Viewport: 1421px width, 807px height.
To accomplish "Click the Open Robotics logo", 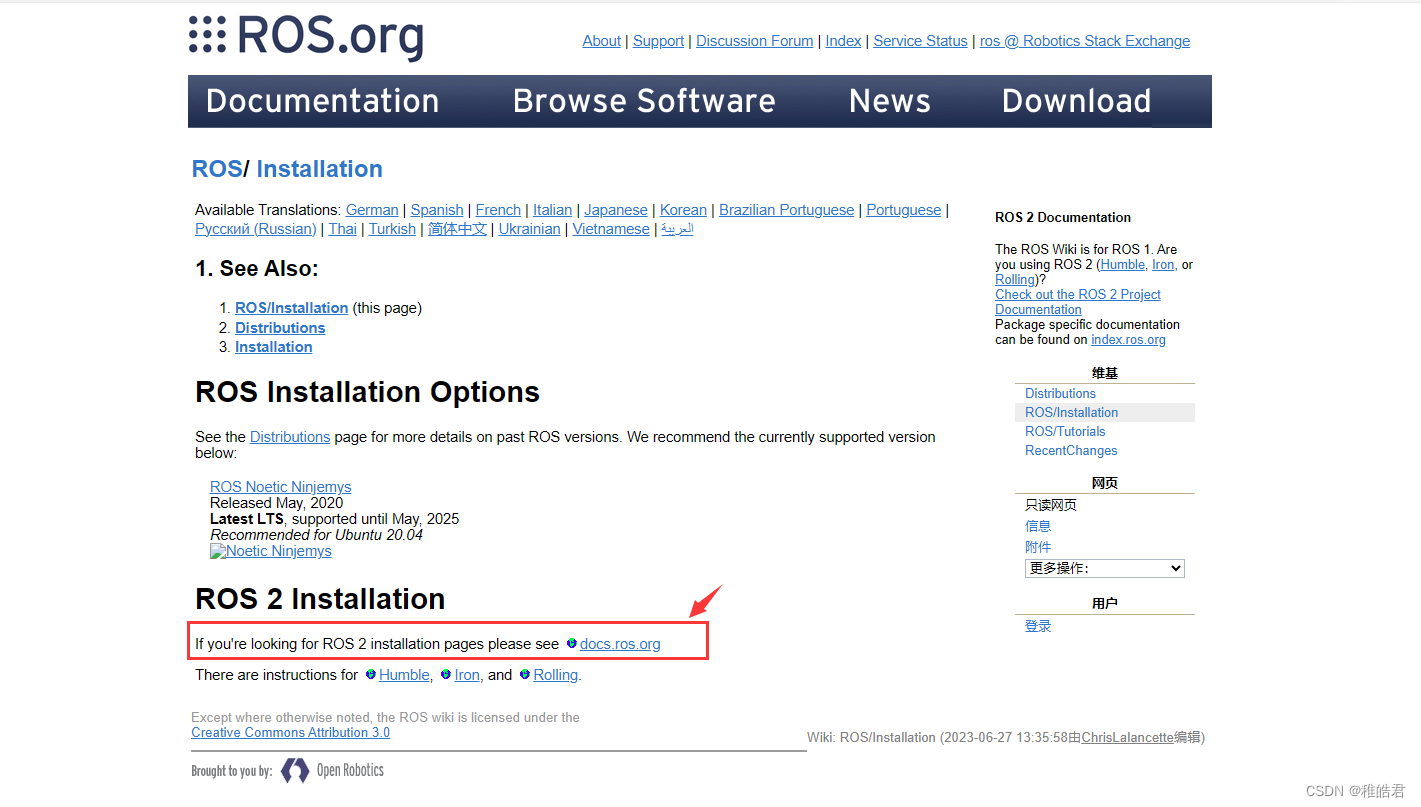I will click(332, 770).
